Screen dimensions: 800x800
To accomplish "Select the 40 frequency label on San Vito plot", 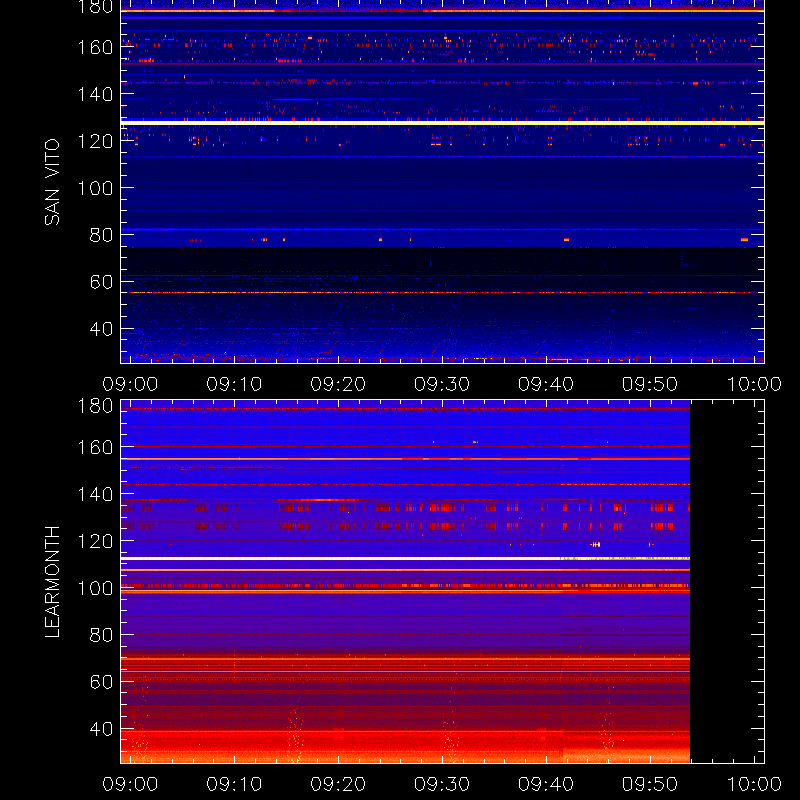I will [x=101, y=329].
